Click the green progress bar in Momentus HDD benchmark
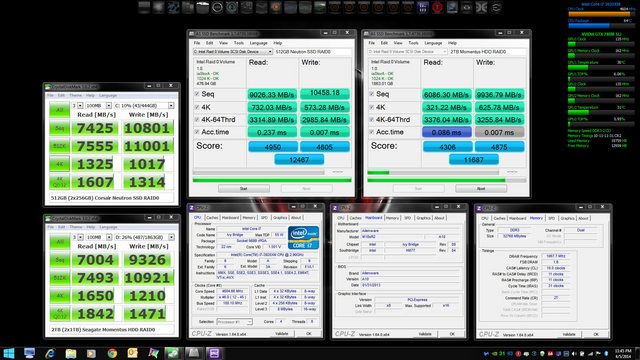Image resolution: width=640 pixels, height=360 pixels. tap(447, 180)
